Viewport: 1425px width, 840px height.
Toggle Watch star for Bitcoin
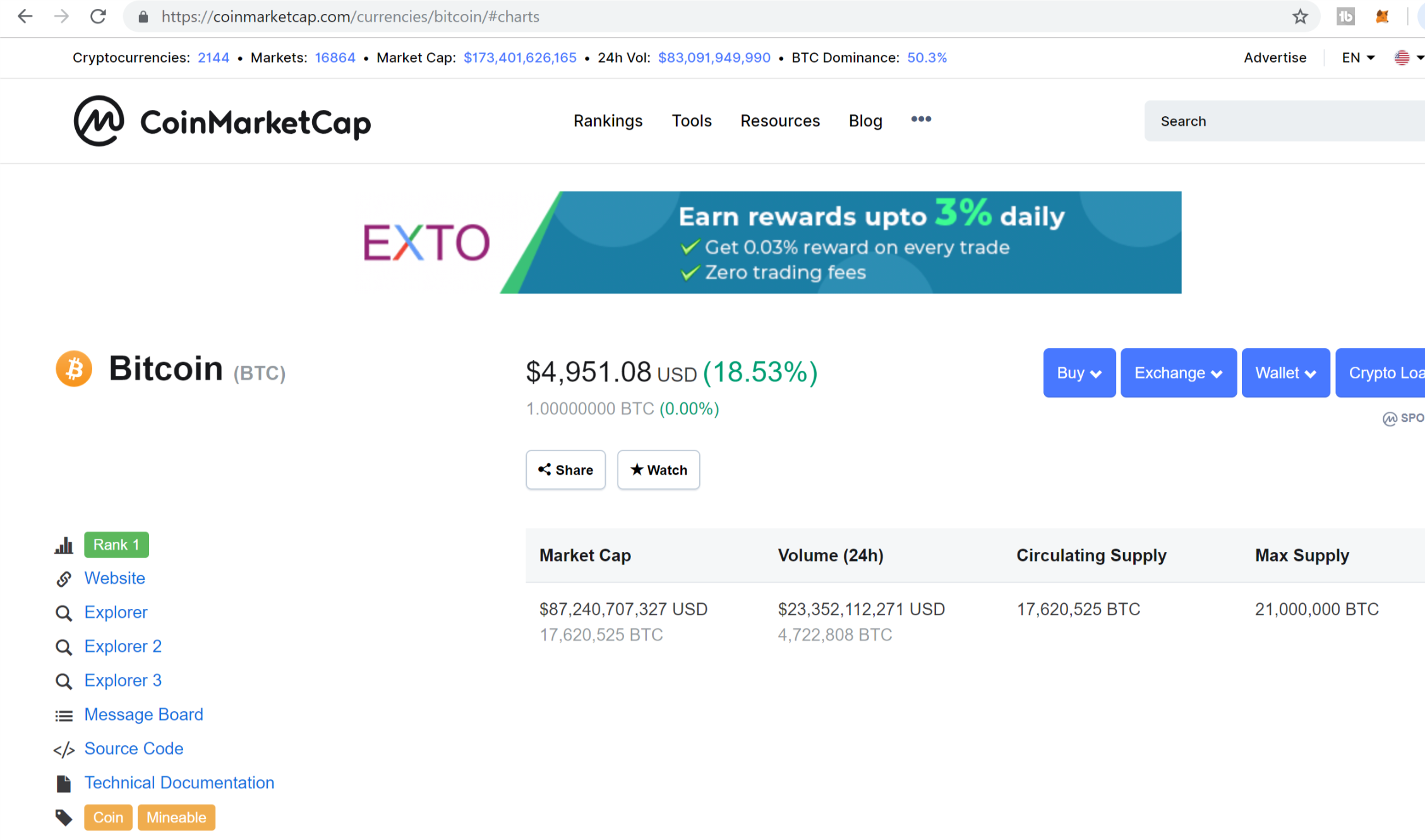point(658,470)
